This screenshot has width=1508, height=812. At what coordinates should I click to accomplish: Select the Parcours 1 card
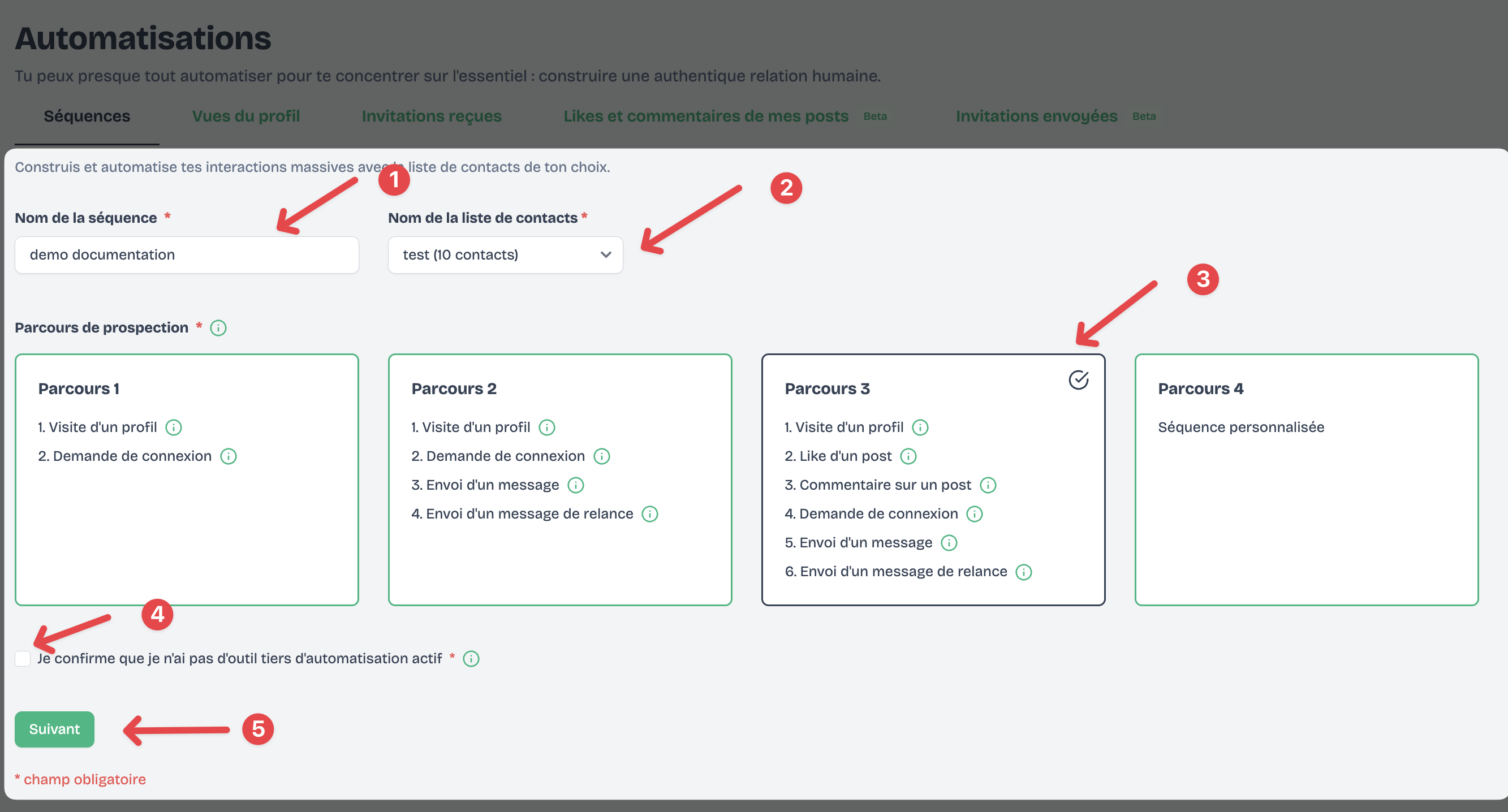[187, 526]
